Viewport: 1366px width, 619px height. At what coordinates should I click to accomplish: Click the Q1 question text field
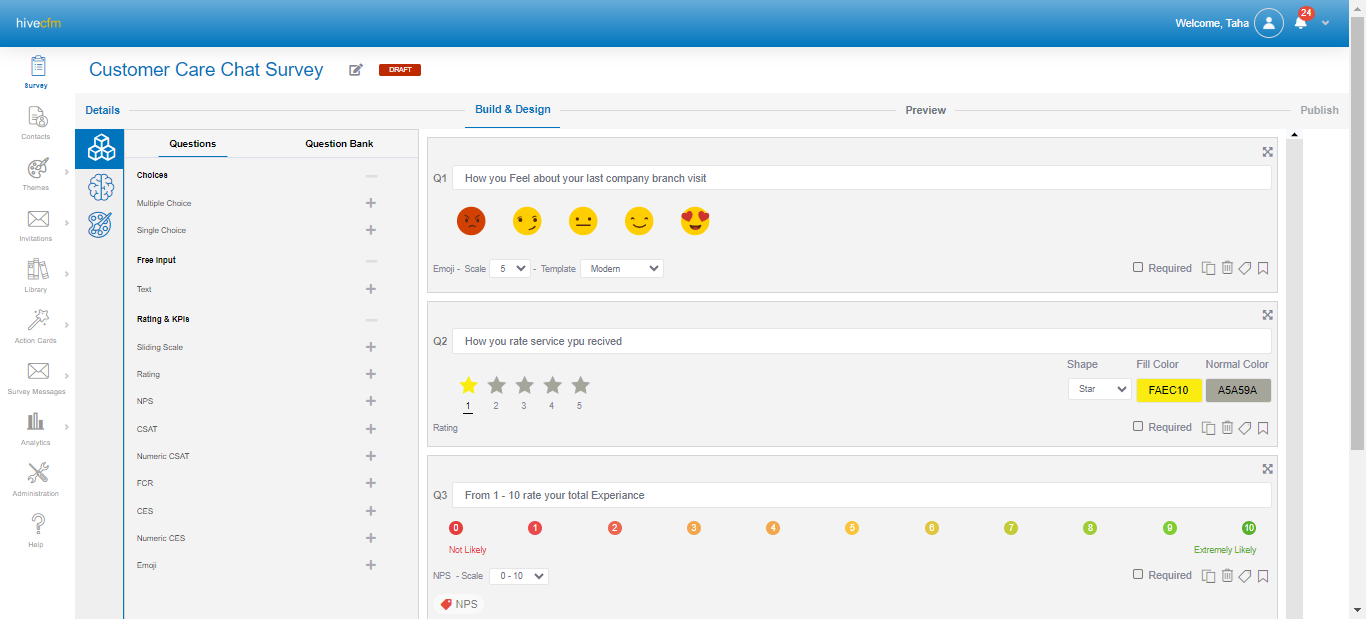862,178
